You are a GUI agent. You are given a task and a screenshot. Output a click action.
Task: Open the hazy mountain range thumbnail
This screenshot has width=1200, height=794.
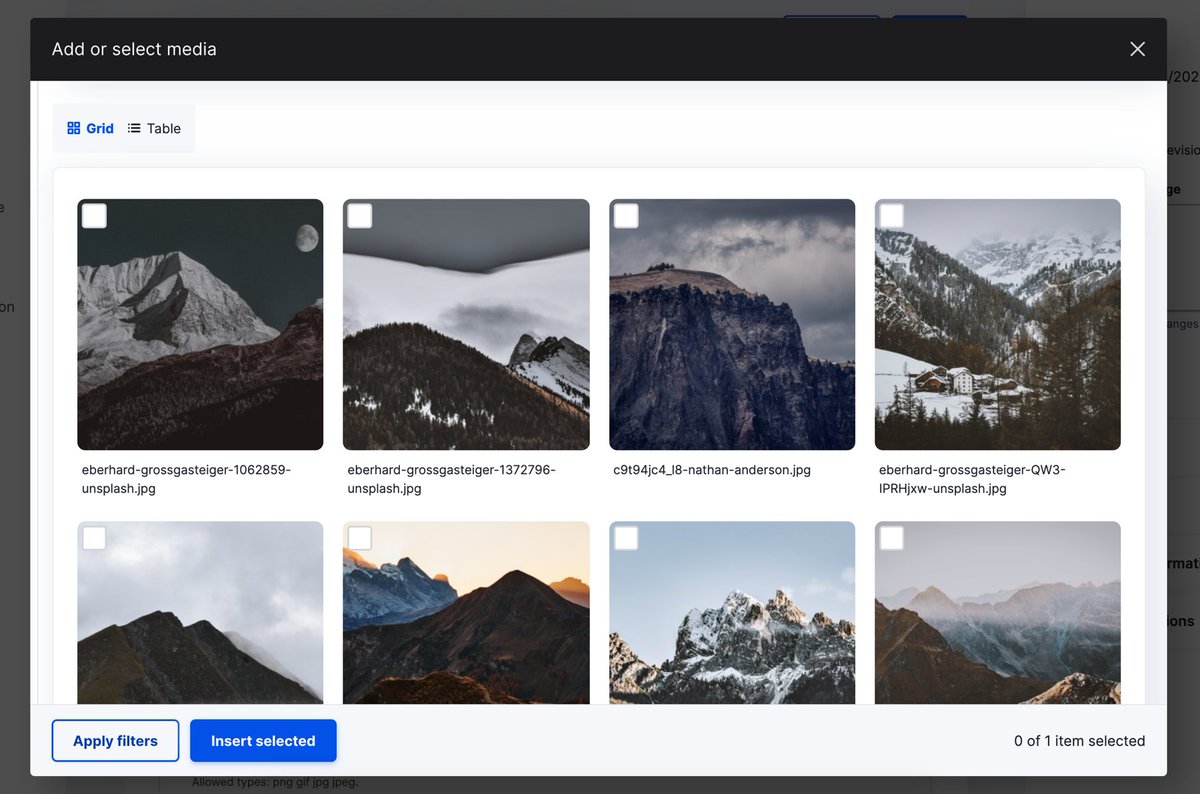click(x=998, y=613)
